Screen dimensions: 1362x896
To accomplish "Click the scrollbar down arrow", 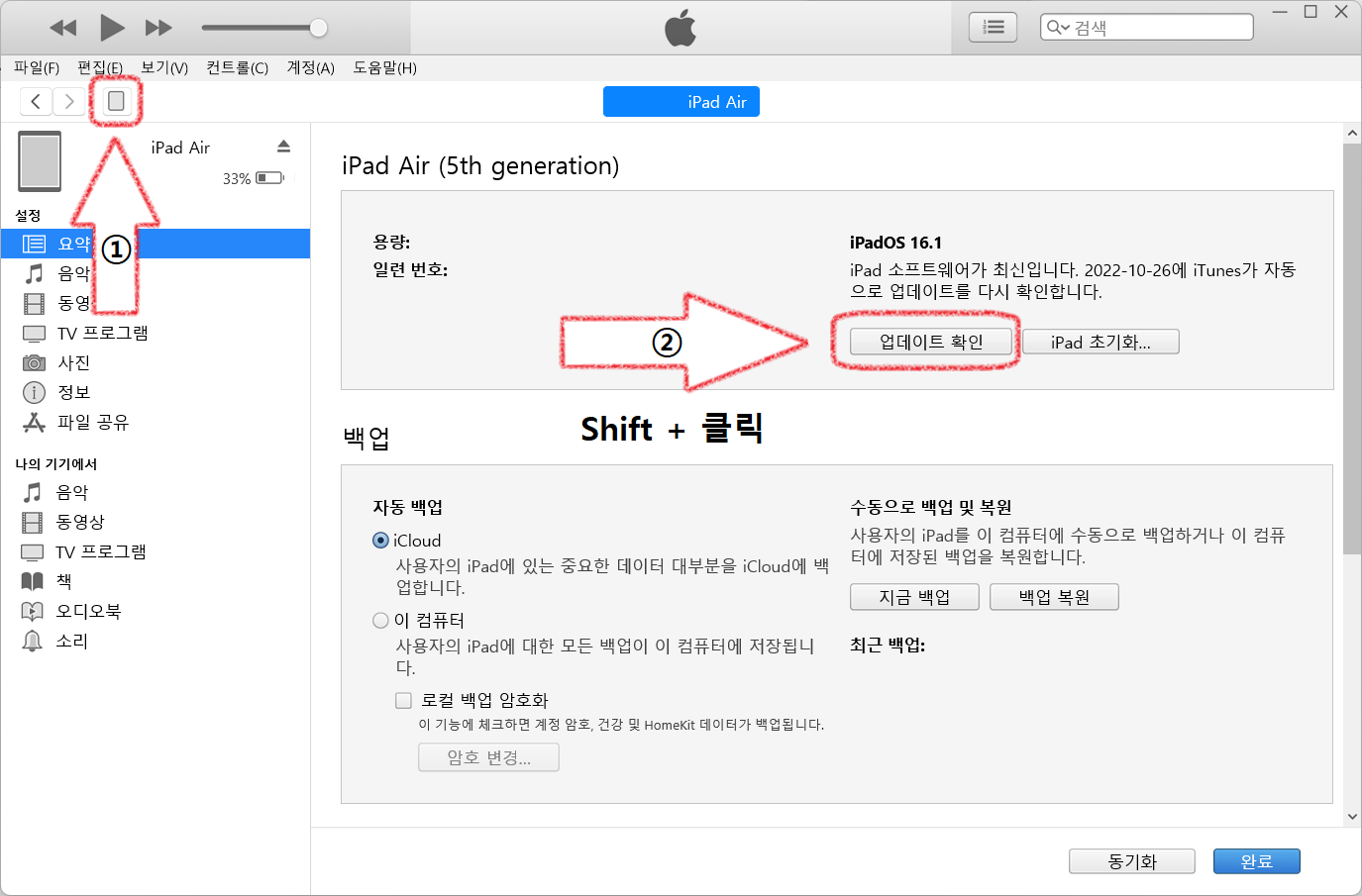I will click(x=1352, y=817).
